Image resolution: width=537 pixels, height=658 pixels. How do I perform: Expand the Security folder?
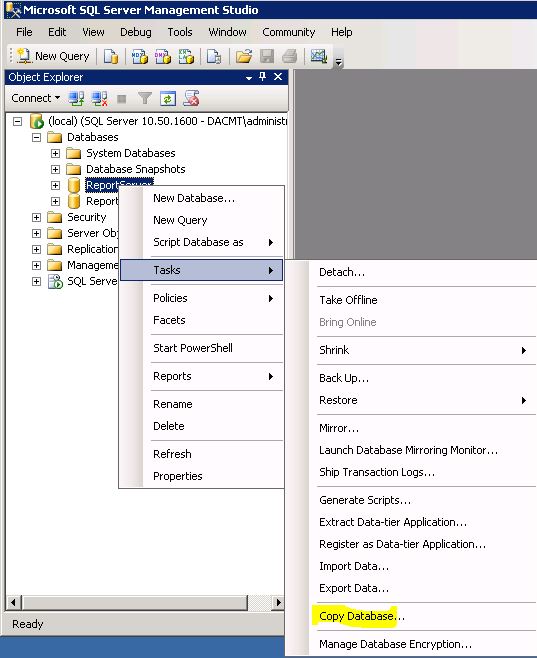pyautogui.click(x=36, y=217)
